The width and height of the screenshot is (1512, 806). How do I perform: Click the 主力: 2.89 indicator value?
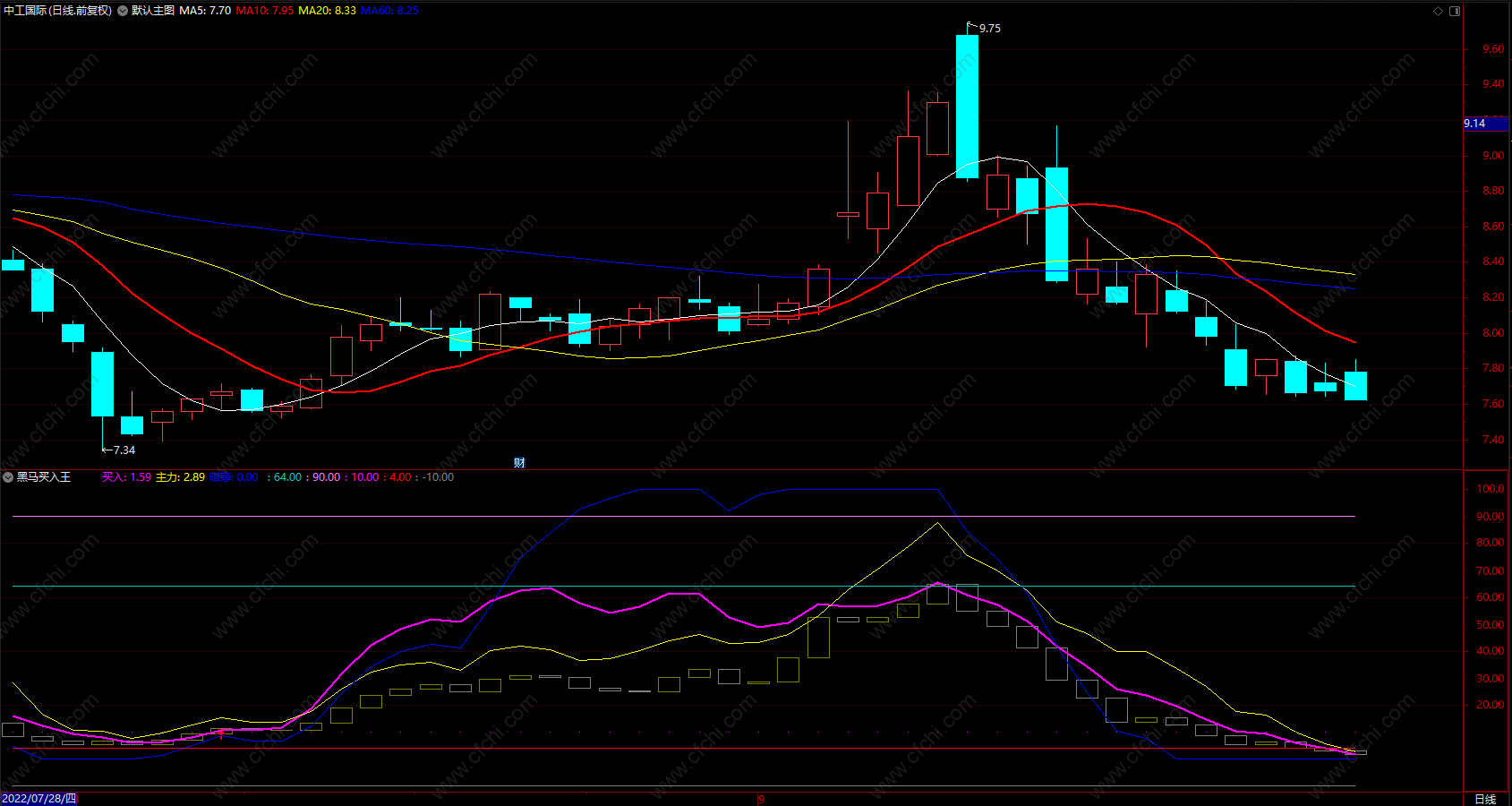pos(180,477)
